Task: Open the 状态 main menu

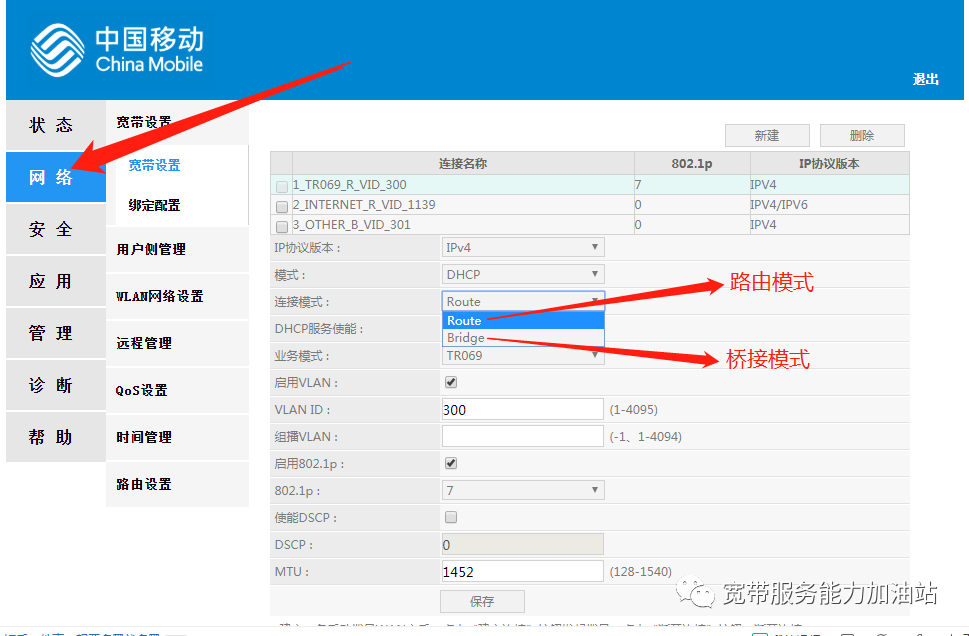Action: (56, 125)
